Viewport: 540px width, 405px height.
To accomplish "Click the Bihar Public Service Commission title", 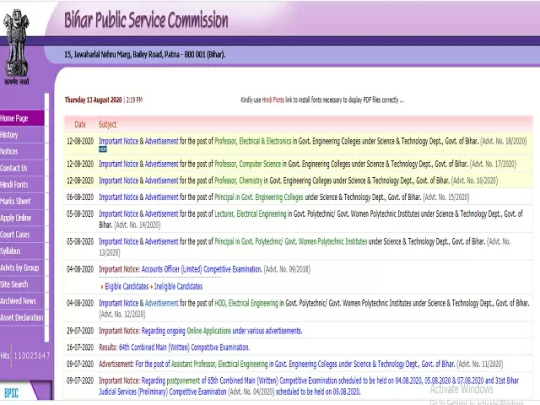I will [x=146, y=20].
